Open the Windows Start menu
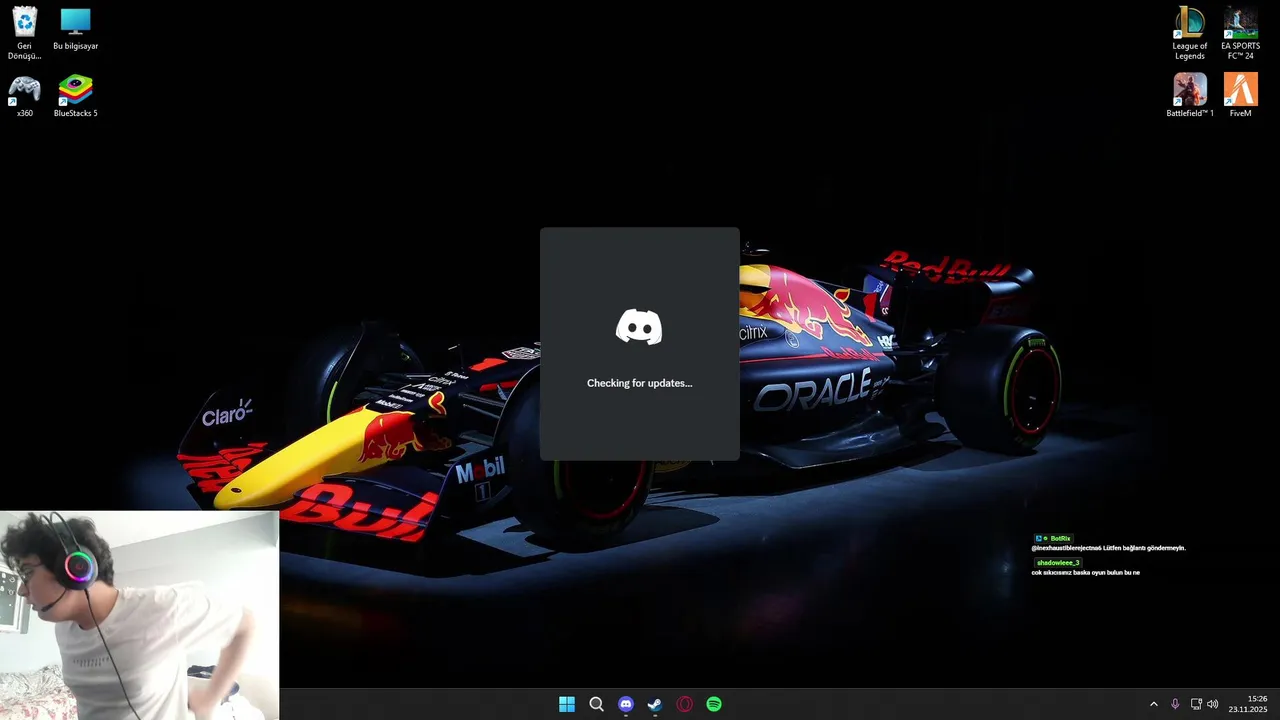 (567, 704)
